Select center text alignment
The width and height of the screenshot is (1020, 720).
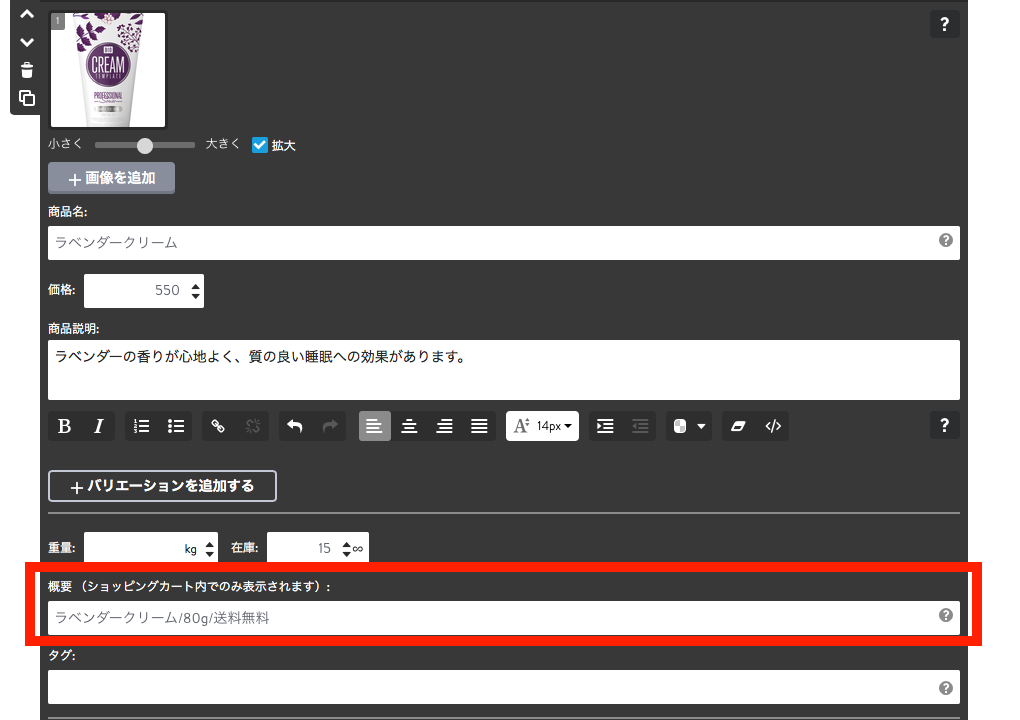[x=409, y=426]
